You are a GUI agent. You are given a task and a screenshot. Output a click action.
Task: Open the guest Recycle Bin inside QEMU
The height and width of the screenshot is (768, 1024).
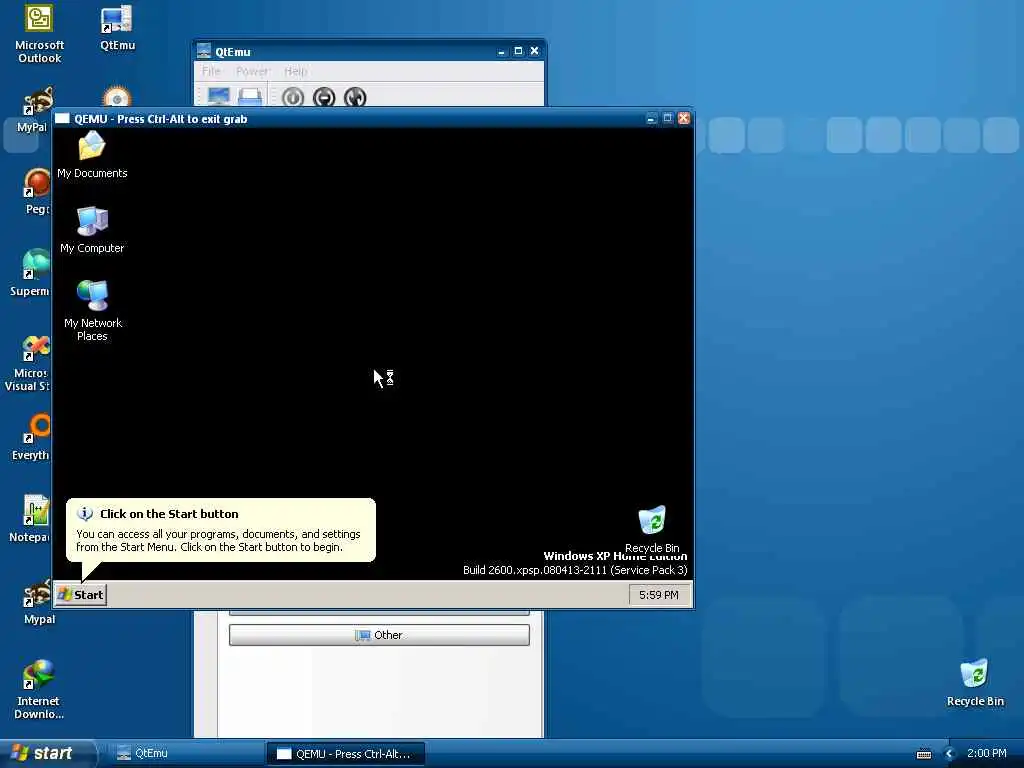[x=652, y=529]
